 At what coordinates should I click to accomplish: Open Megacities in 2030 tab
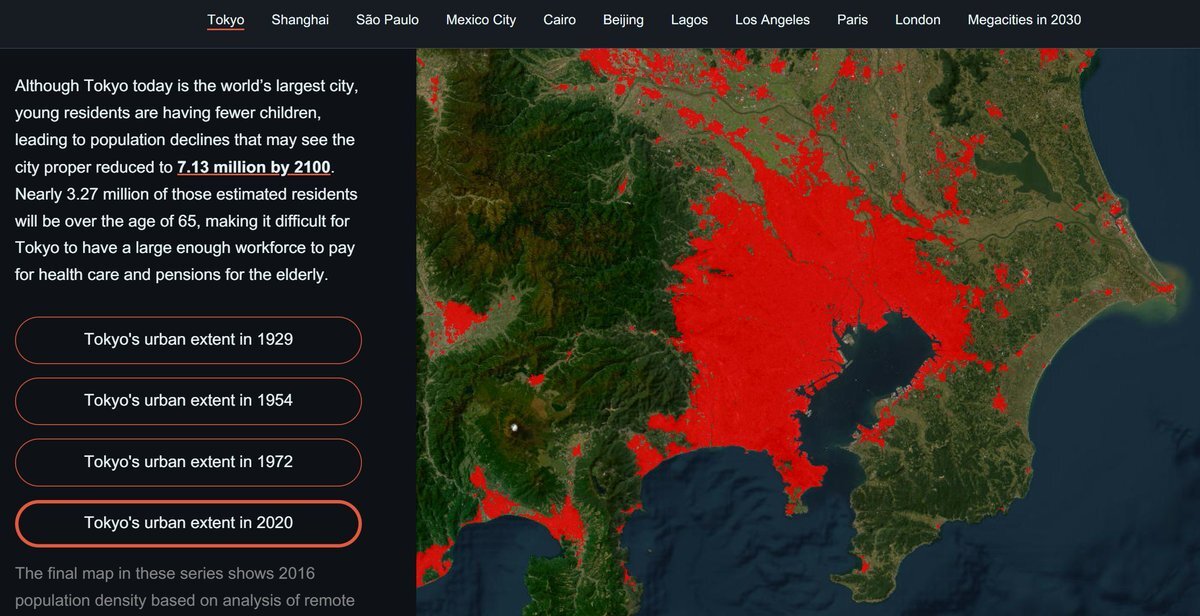point(1024,20)
